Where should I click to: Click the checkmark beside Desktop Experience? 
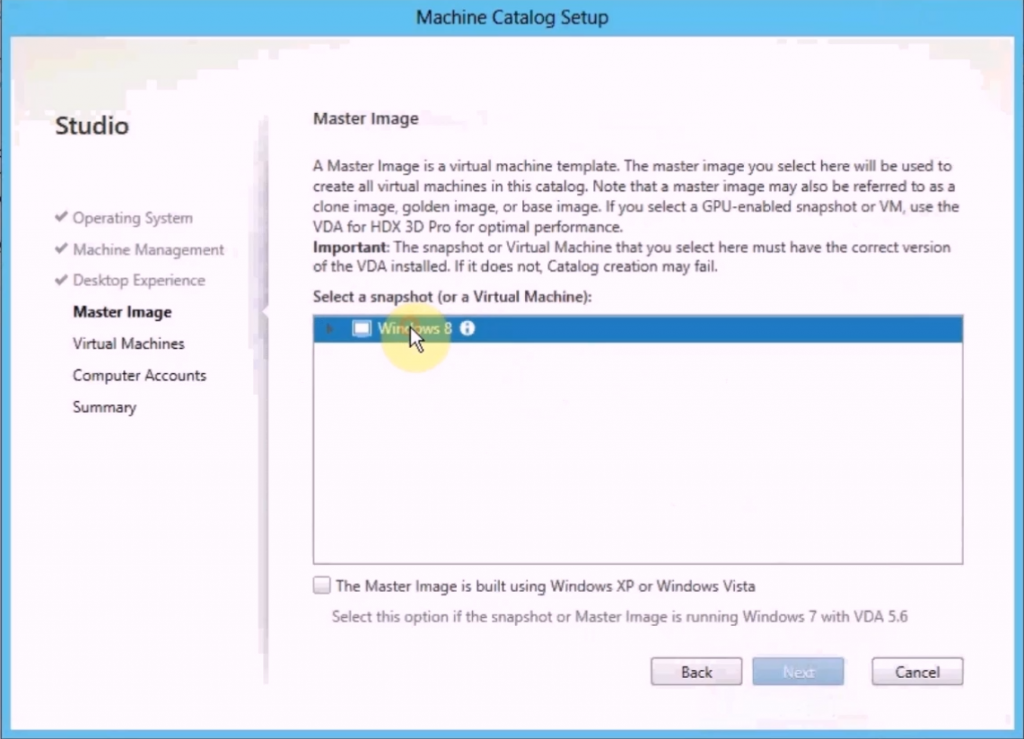coord(62,281)
